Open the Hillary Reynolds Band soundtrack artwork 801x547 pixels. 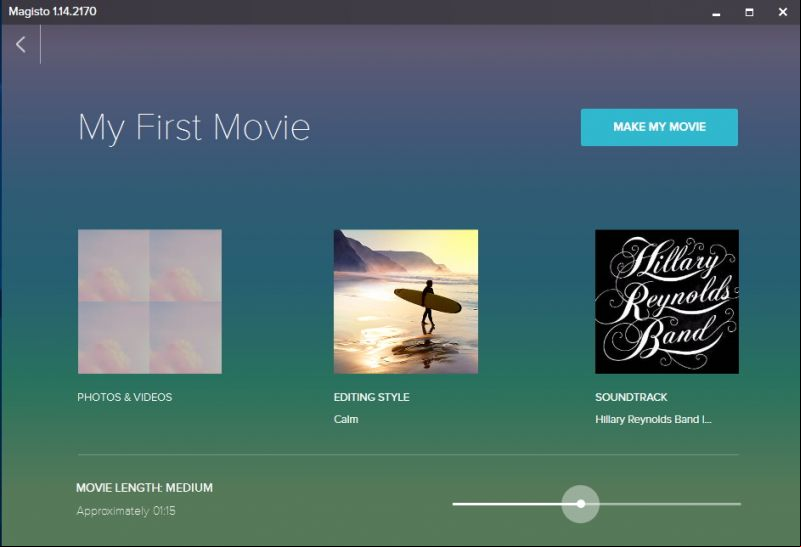[x=667, y=301]
